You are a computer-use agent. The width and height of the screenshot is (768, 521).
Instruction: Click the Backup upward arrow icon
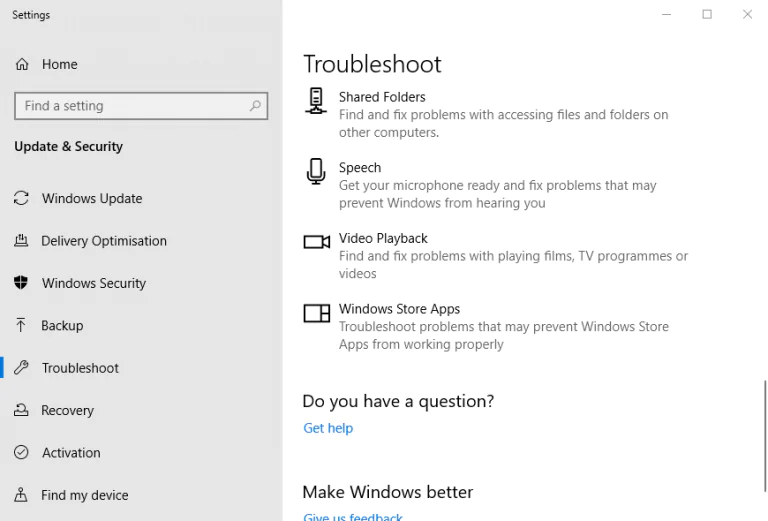point(21,325)
